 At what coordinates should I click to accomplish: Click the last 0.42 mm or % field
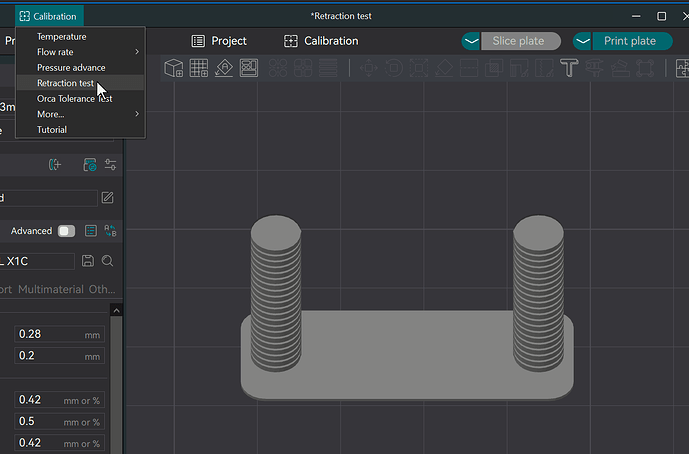[59, 443]
